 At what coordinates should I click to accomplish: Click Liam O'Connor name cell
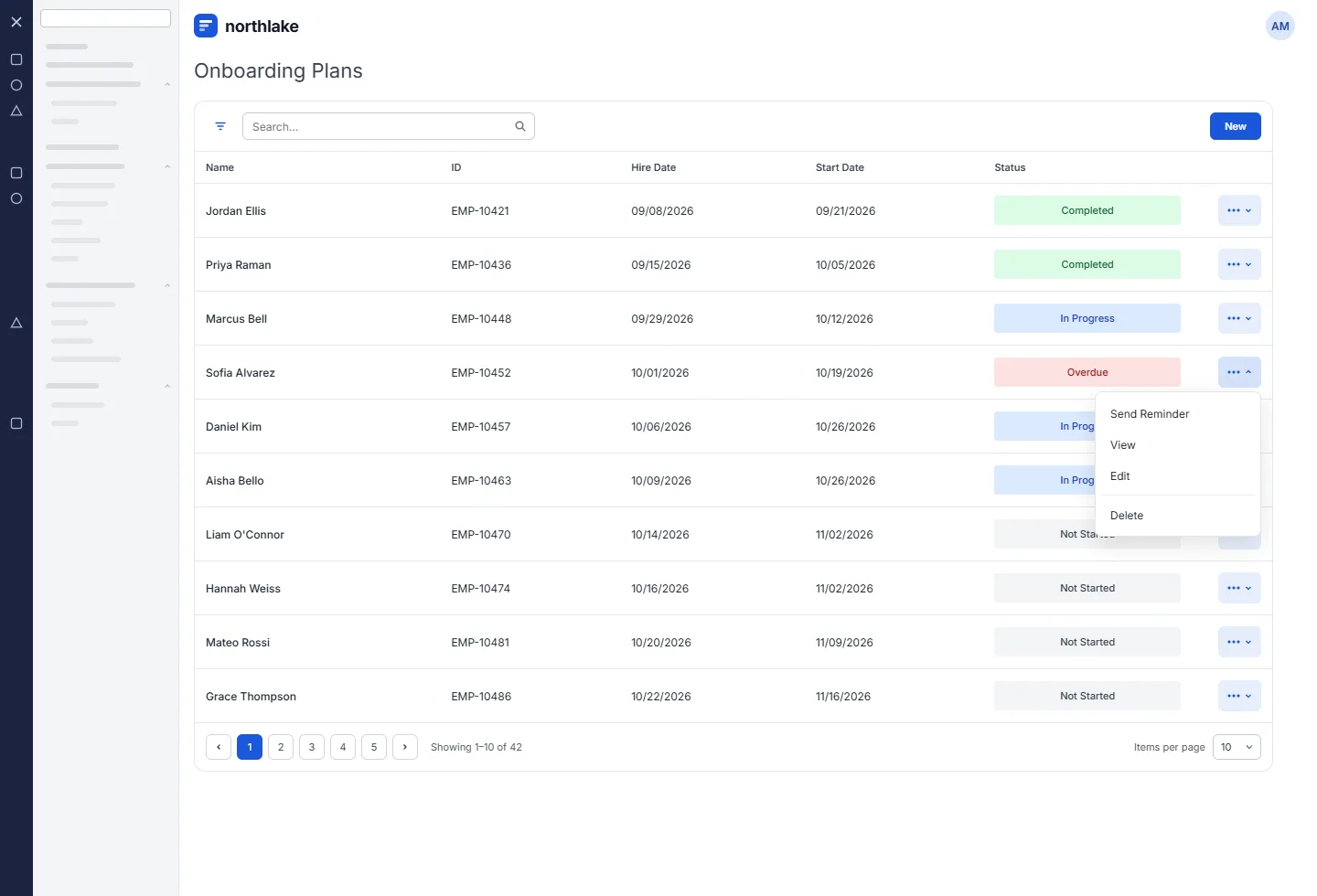point(245,534)
